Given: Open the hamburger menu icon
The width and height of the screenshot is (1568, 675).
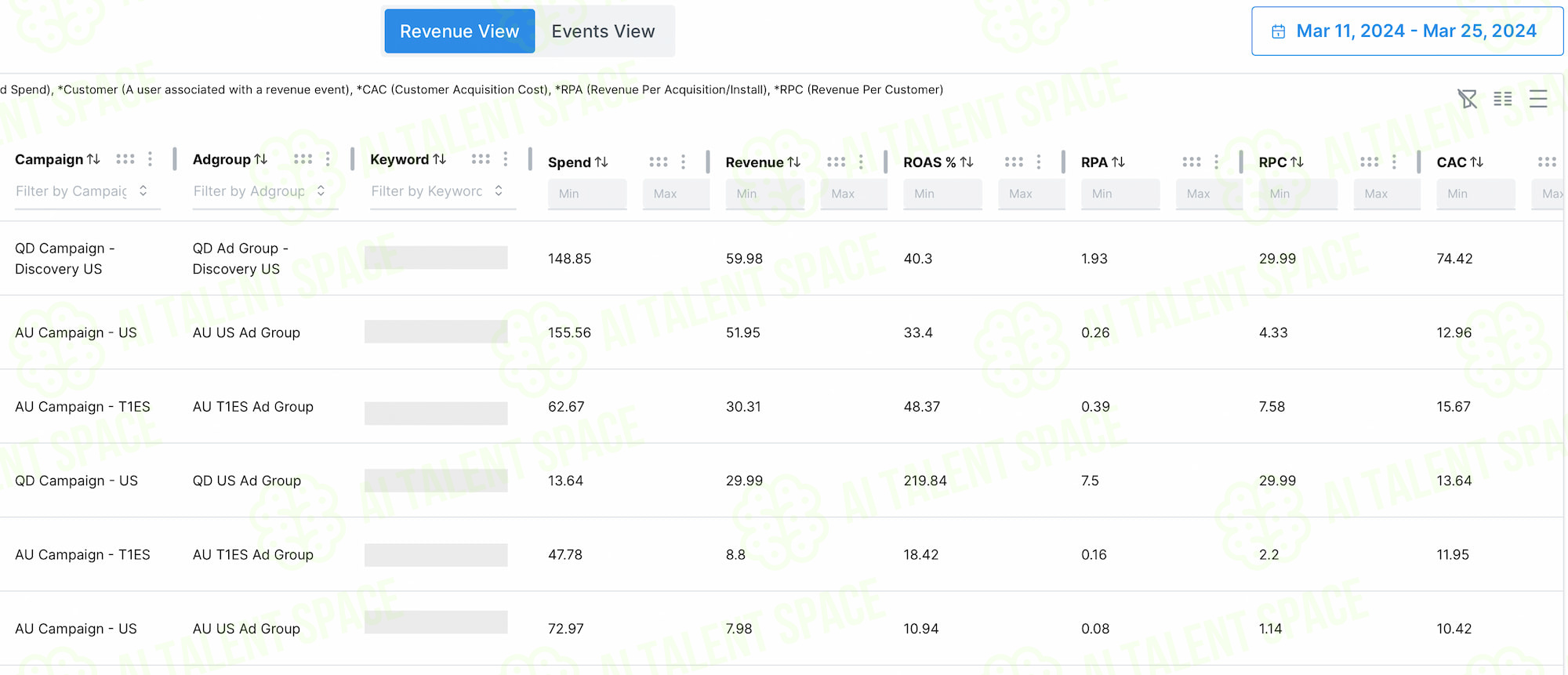Looking at the screenshot, I should [x=1538, y=99].
